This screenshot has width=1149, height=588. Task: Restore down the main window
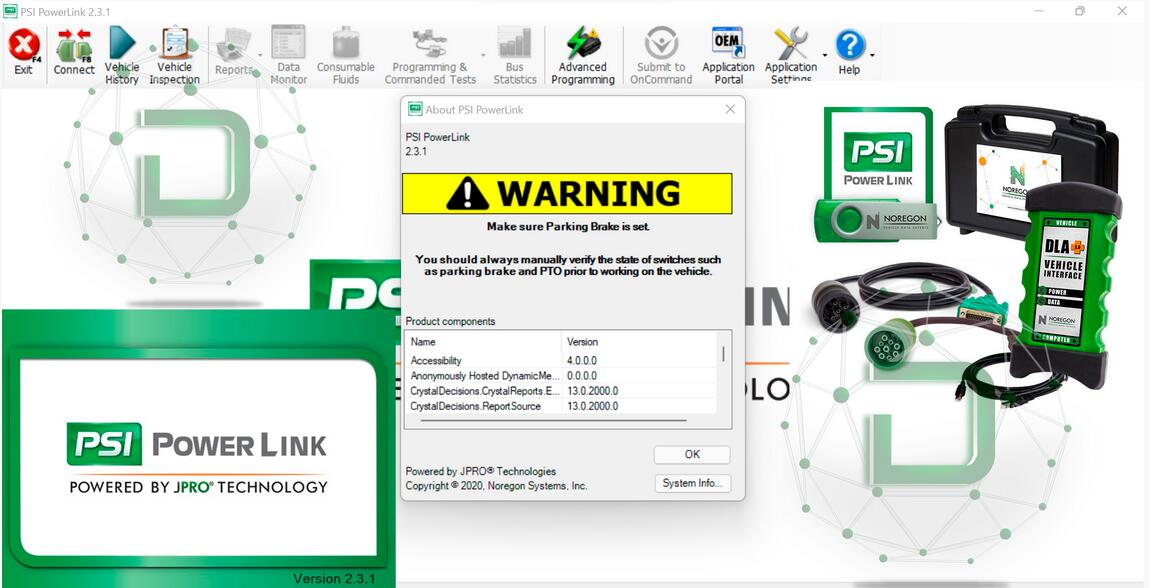[x=1079, y=11]
